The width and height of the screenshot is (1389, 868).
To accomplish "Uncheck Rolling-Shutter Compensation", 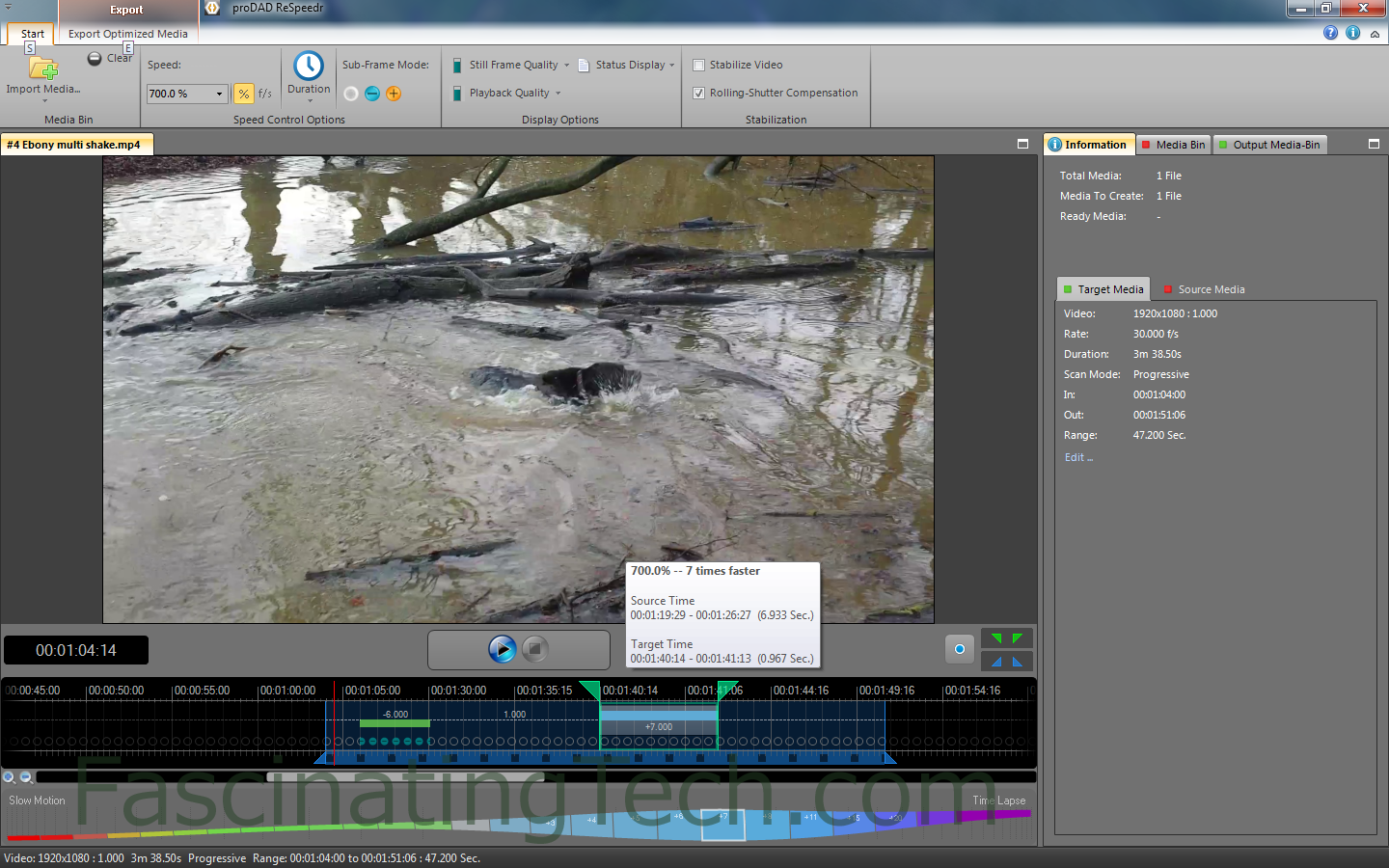I will pyautogui.click(x=699, y=94).
